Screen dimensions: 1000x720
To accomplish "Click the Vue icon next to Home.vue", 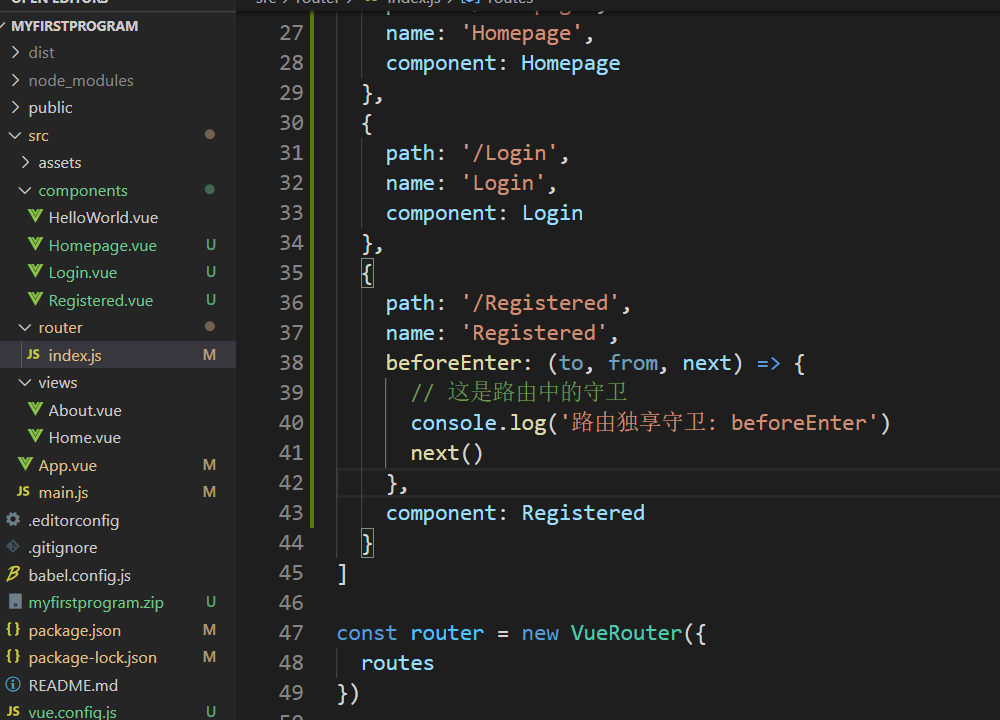I will [x=36, y=436].
